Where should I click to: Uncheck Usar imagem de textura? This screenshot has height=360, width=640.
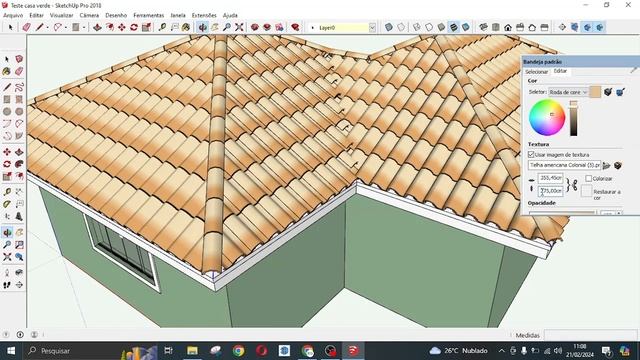[x=531, y=154]
